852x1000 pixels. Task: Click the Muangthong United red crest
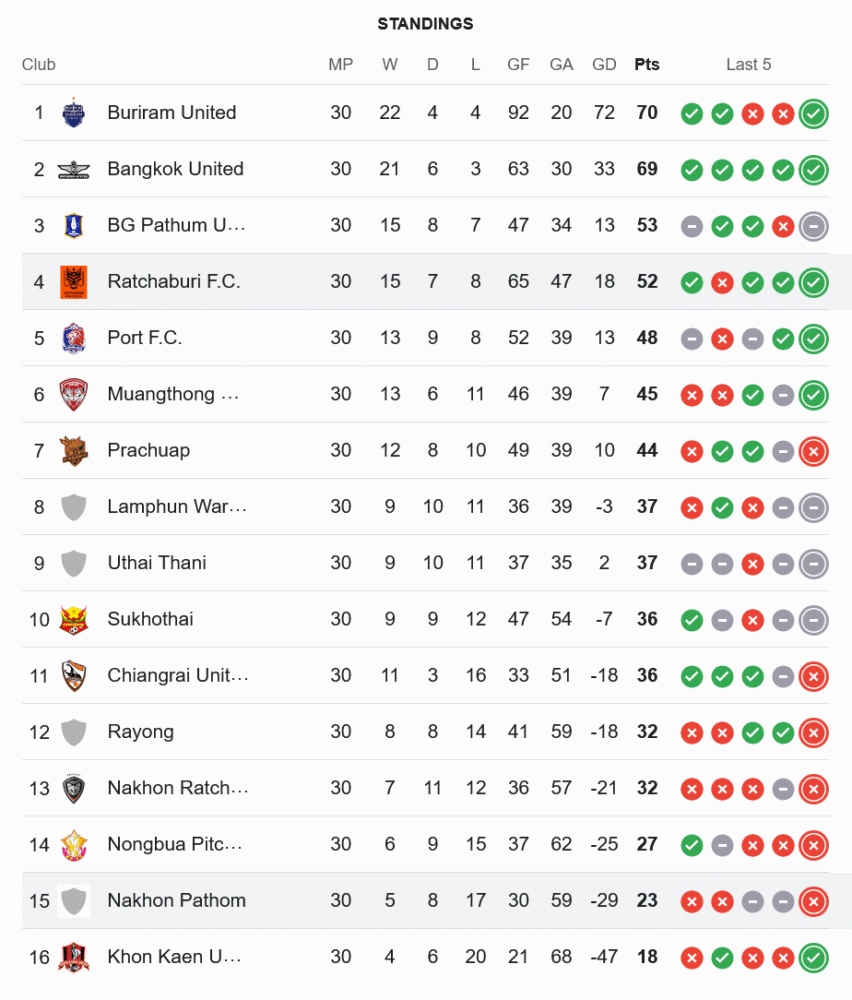click(74, 394)
